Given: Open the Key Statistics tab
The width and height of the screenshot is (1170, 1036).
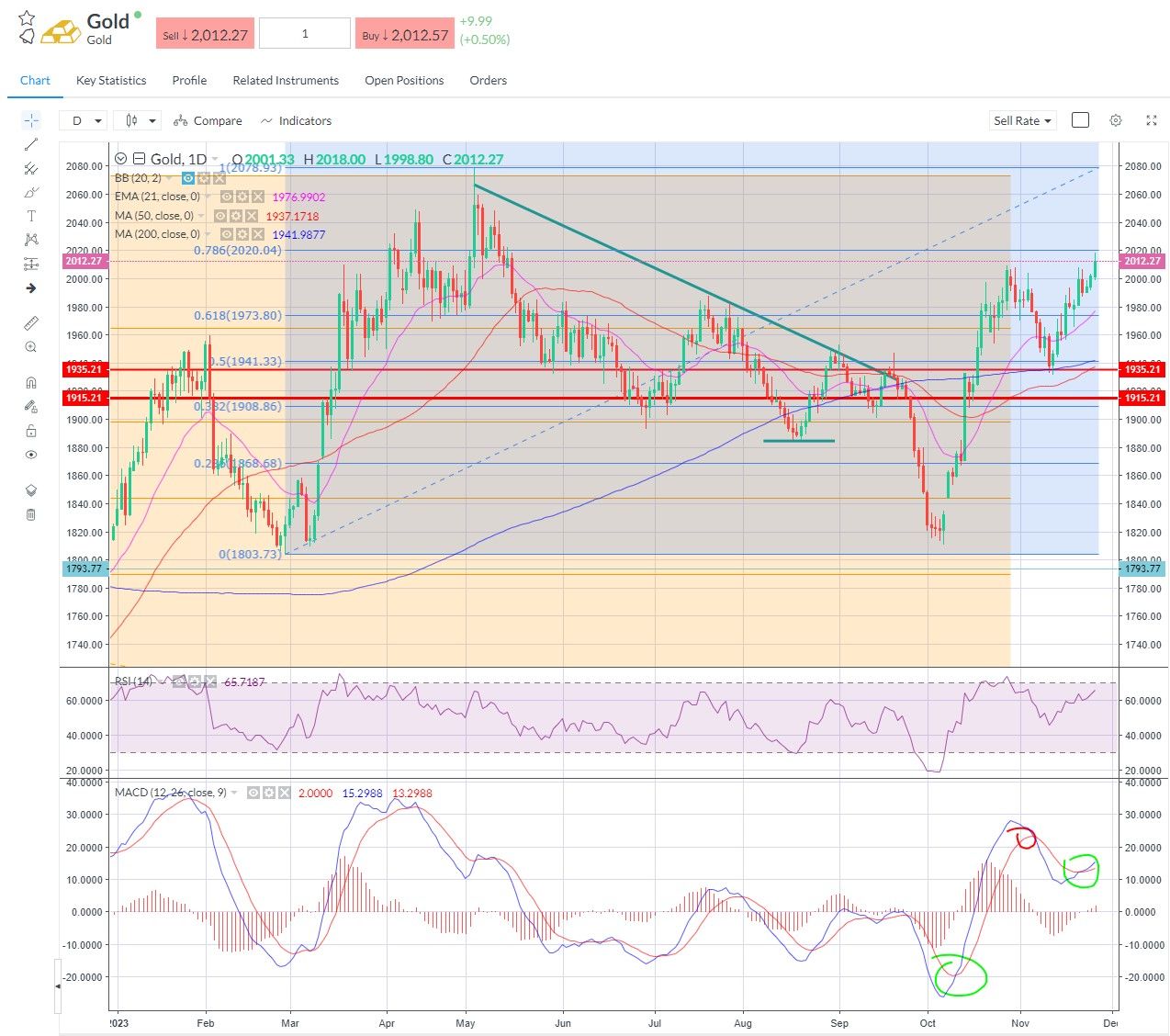Looking at the screenshot, I should (x=111, y=81).
